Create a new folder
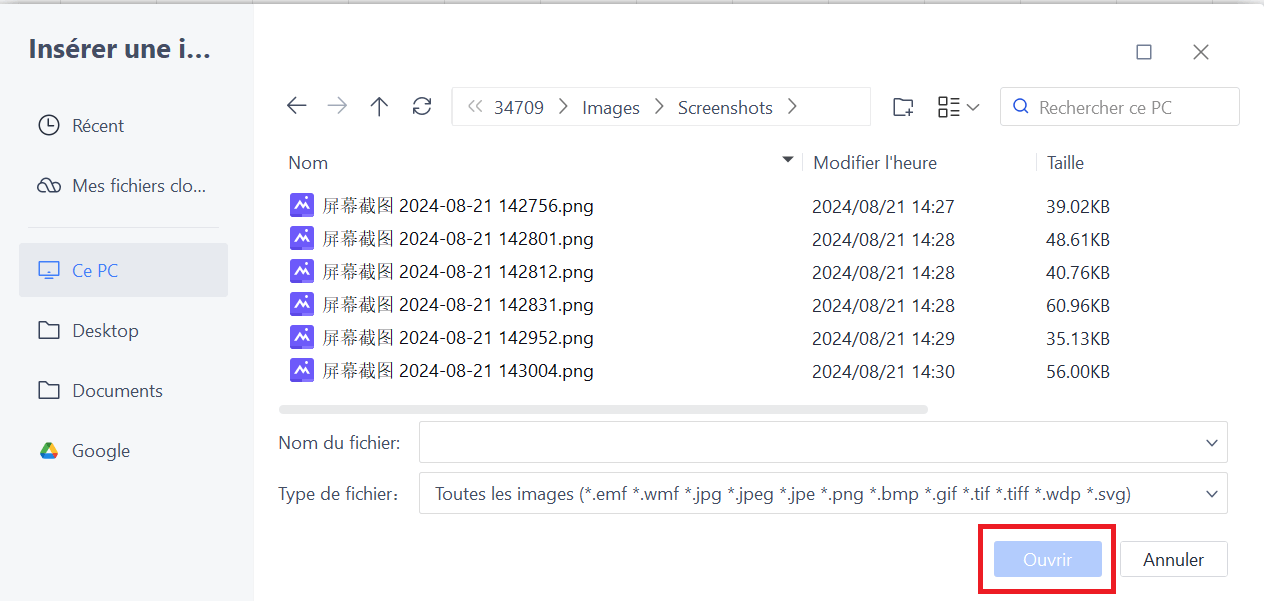Viewport: 1264px width, 601px height. click(903, 107)
